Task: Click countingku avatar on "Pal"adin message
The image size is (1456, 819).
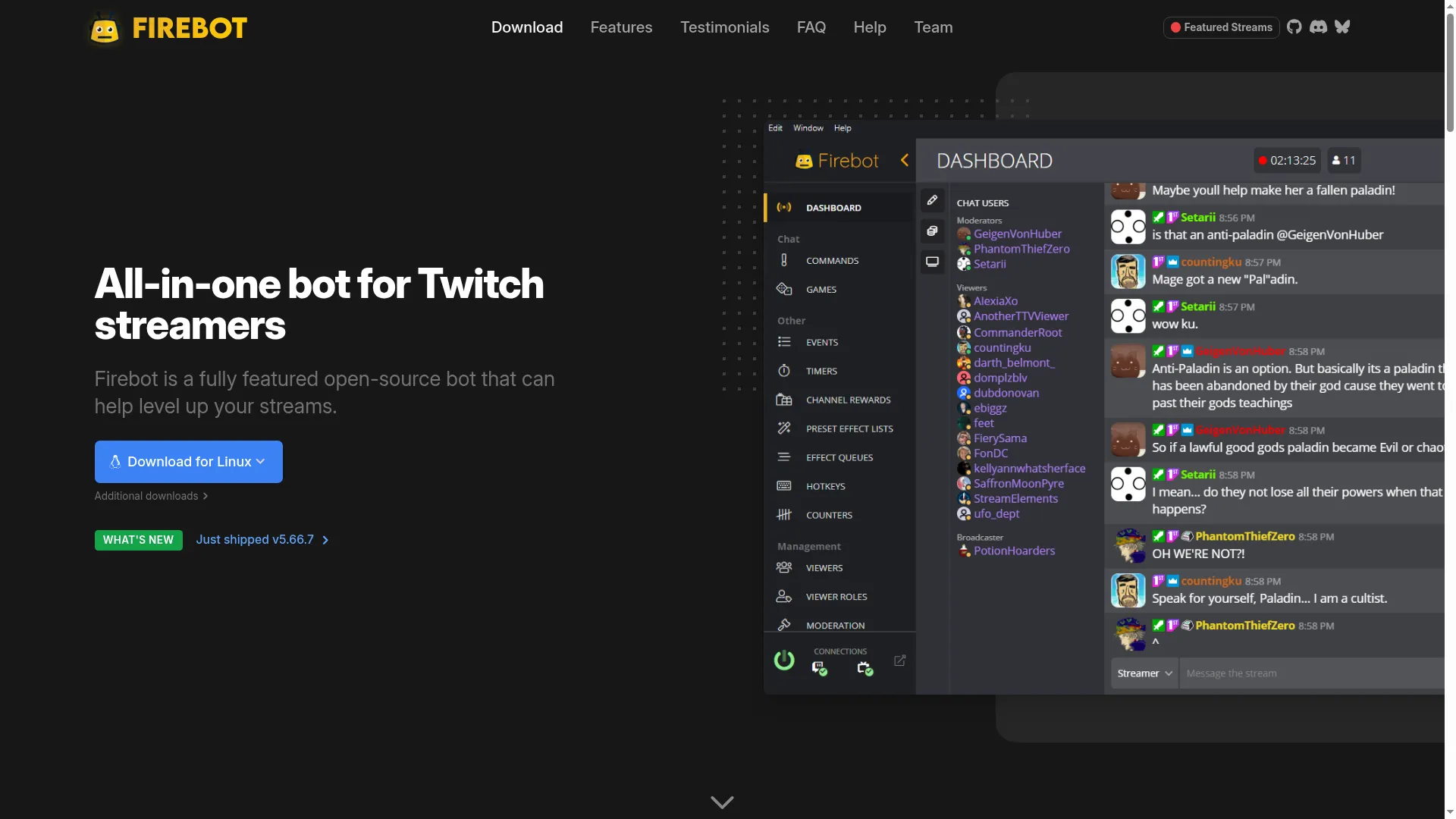Action: [x=1128, y=271]
